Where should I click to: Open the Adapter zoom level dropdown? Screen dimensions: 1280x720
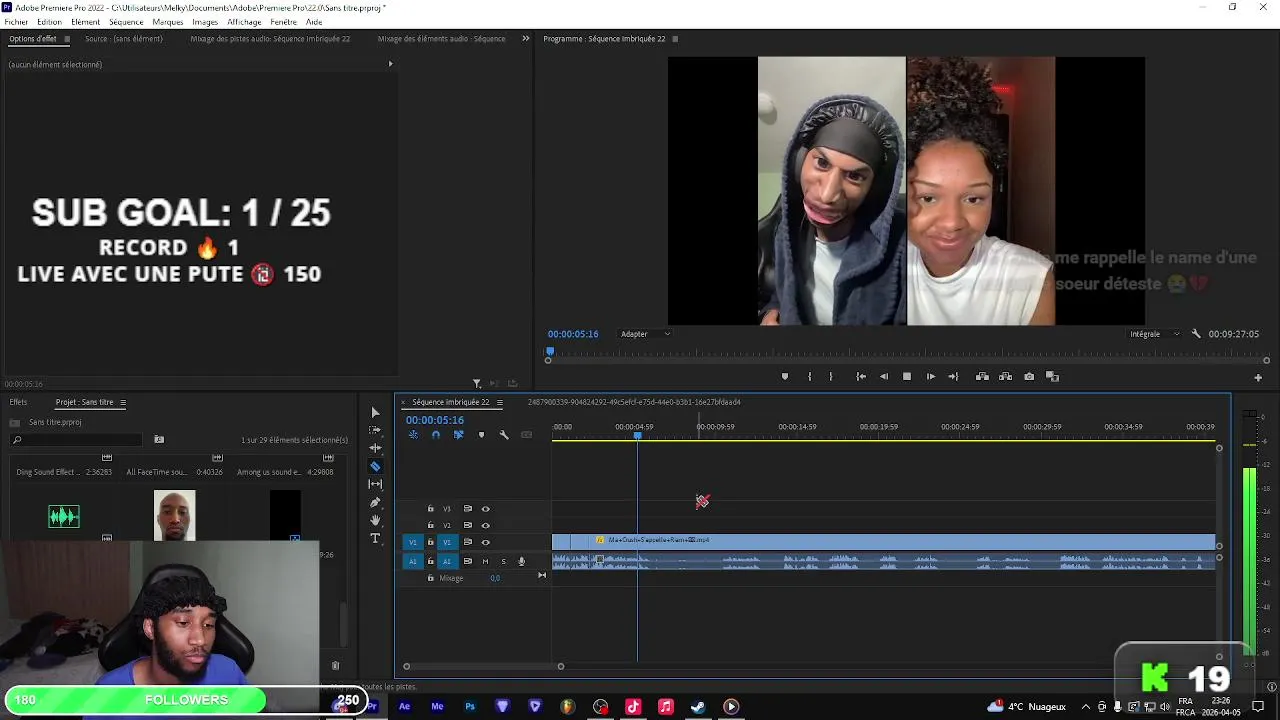[x=645, y=334]
